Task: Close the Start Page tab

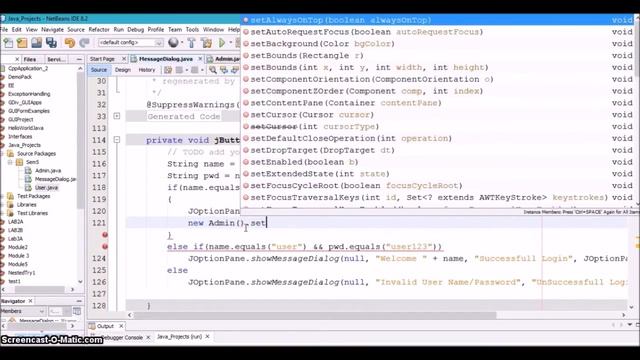Action: pos(124,59)
